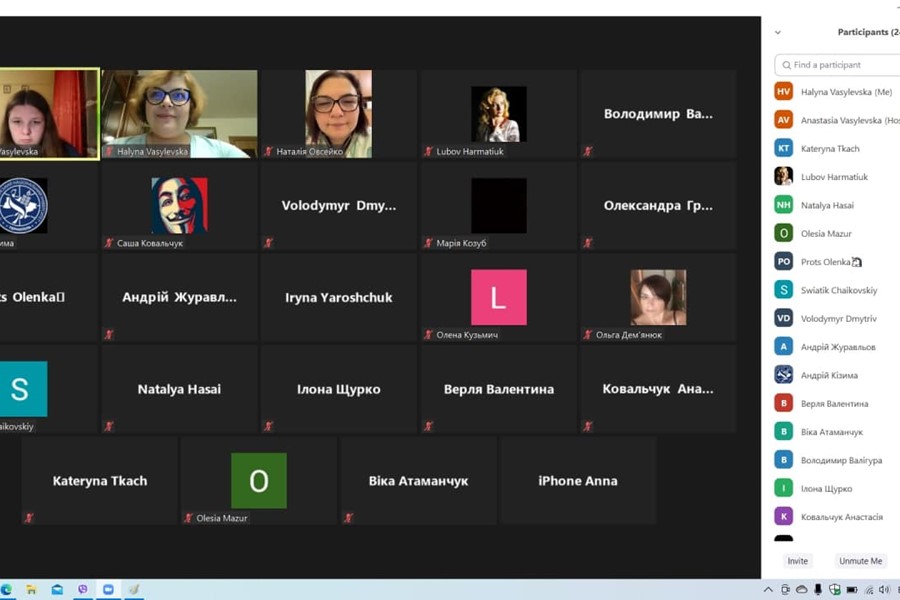This screenshot has width=900, height=600.
Task: Click muted mic icon on Natalya Hasai tile
Action: click(x=109, y=426)
